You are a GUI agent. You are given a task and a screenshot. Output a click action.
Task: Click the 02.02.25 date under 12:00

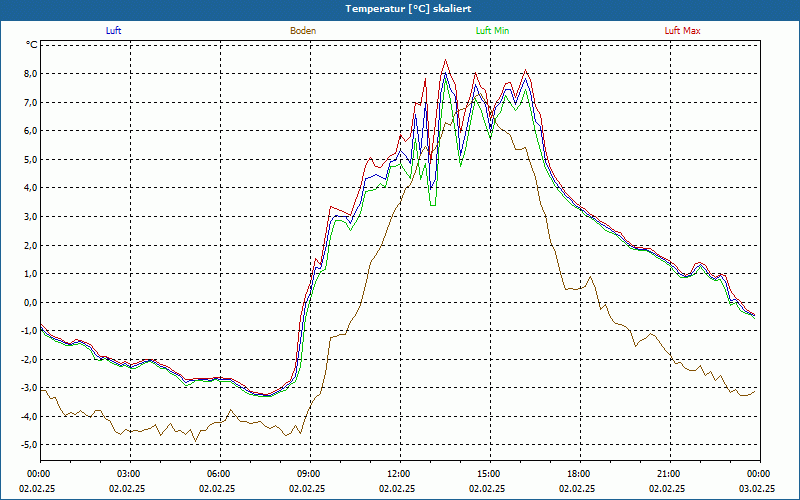coord(397,488)
